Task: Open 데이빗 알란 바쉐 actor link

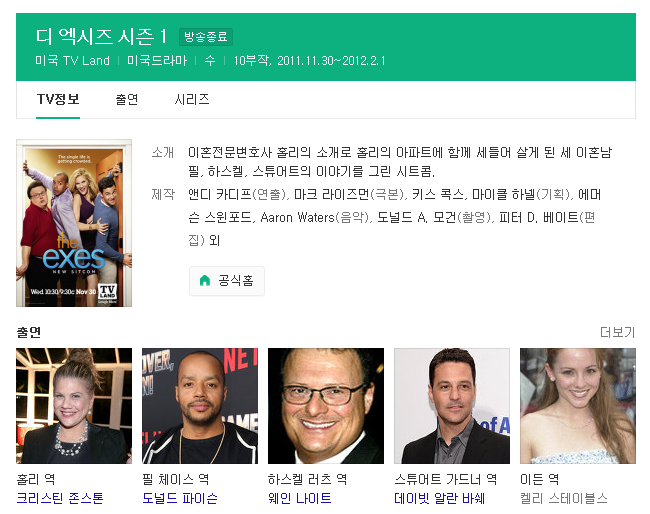Action: (439, 498)
